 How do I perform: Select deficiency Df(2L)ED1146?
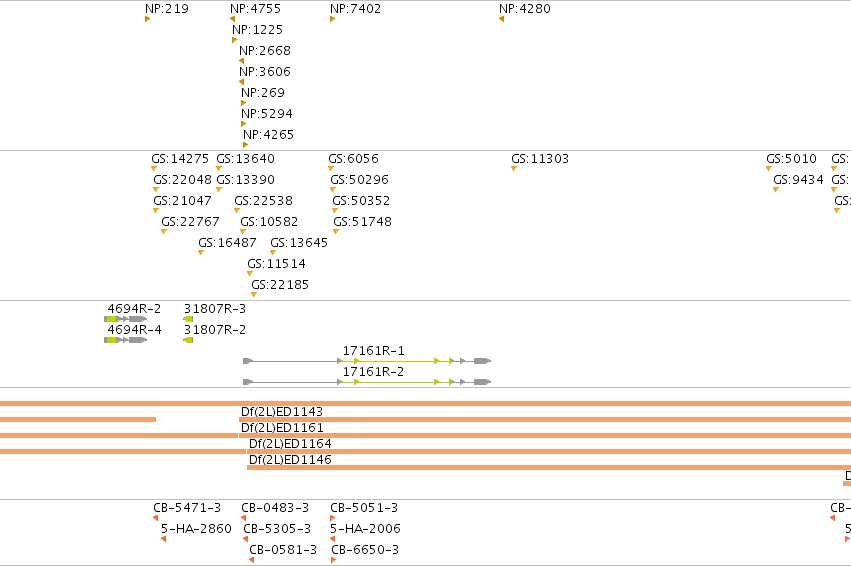point(549,467)
